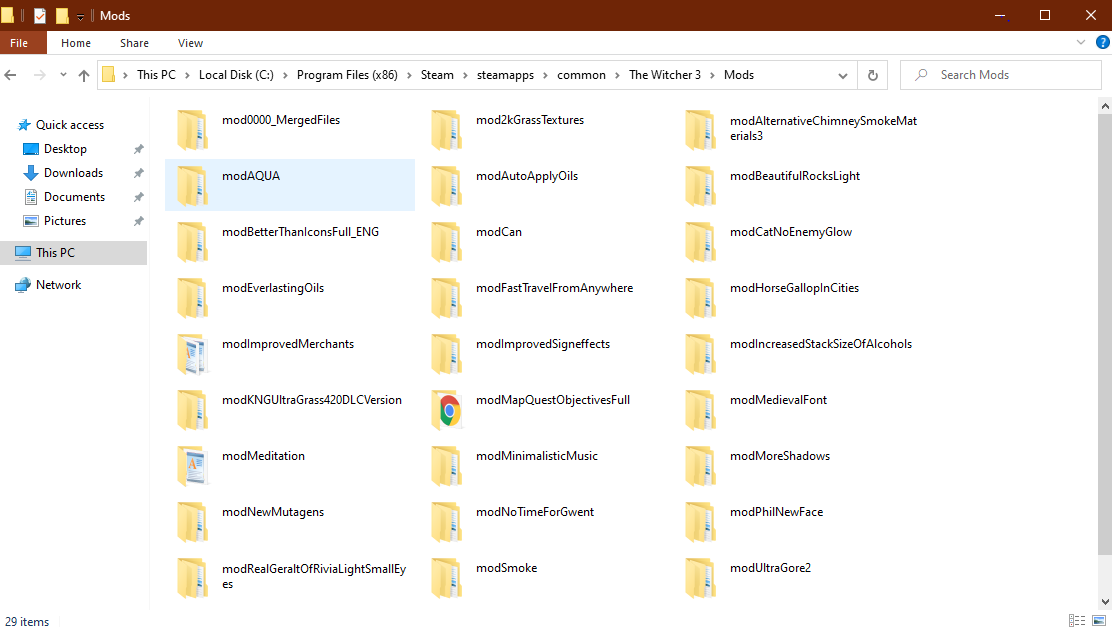Open Pictures in the navigation pane
Image resolution: width=1112 pixels, height=632 pixels.
[65, 221]
